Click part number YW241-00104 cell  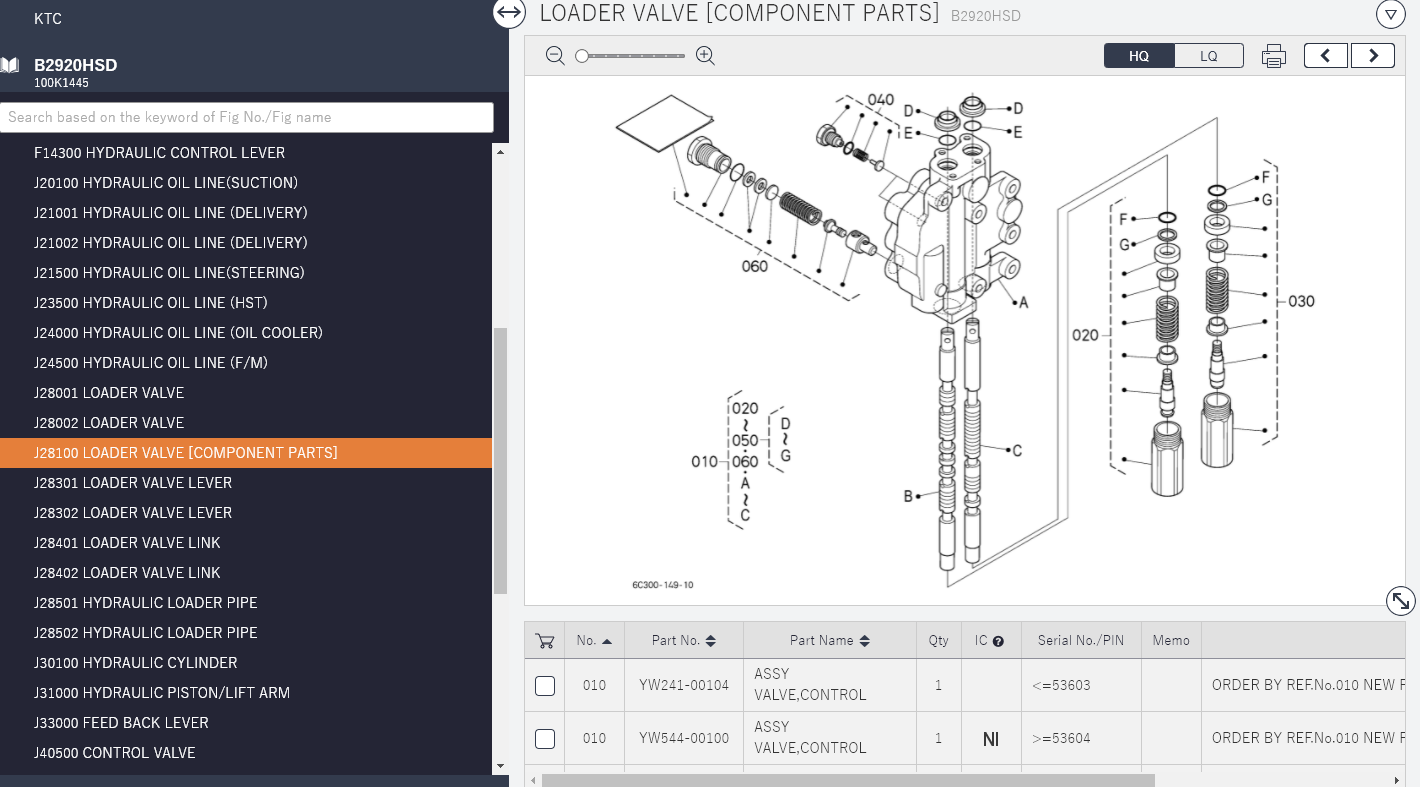(x=684, y=685)
